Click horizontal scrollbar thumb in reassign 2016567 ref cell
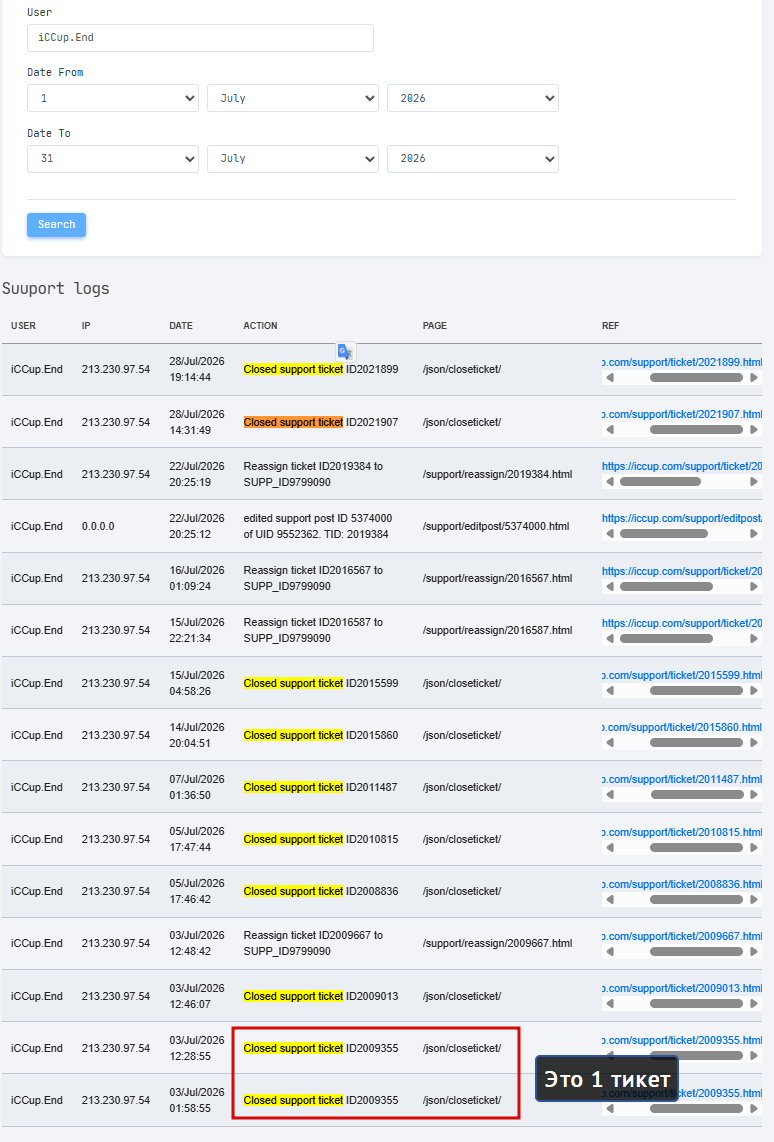 666,586
